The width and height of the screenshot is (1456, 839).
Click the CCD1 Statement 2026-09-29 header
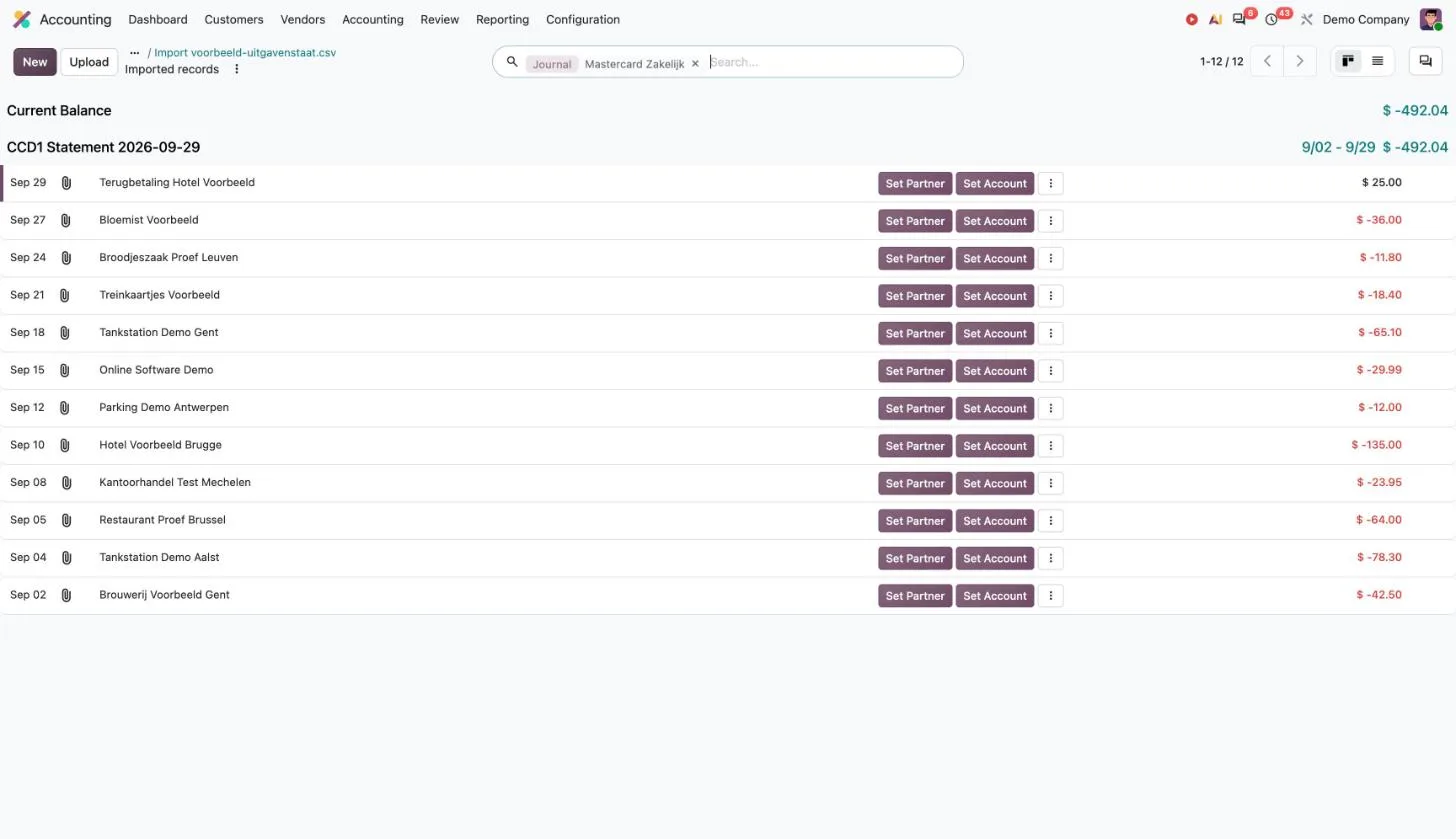pyautogui.click(x=103, y=147)
